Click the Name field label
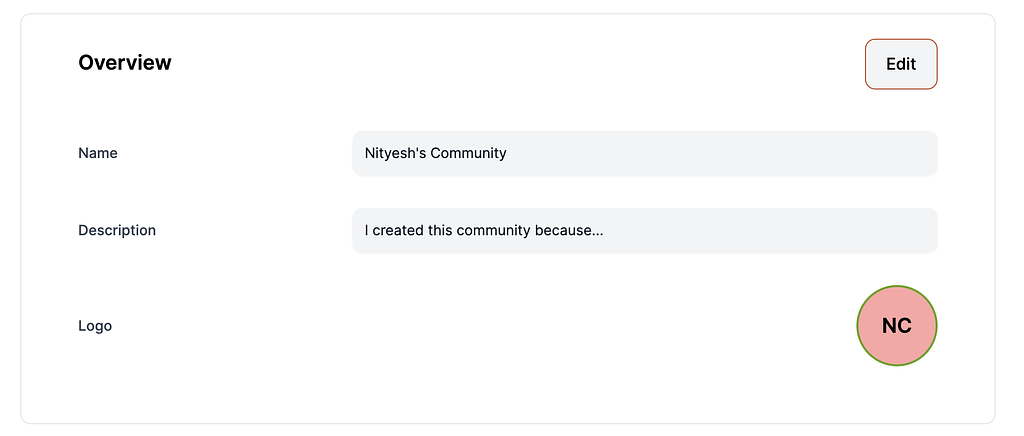 pyautogui.click(x=98, y=153)
